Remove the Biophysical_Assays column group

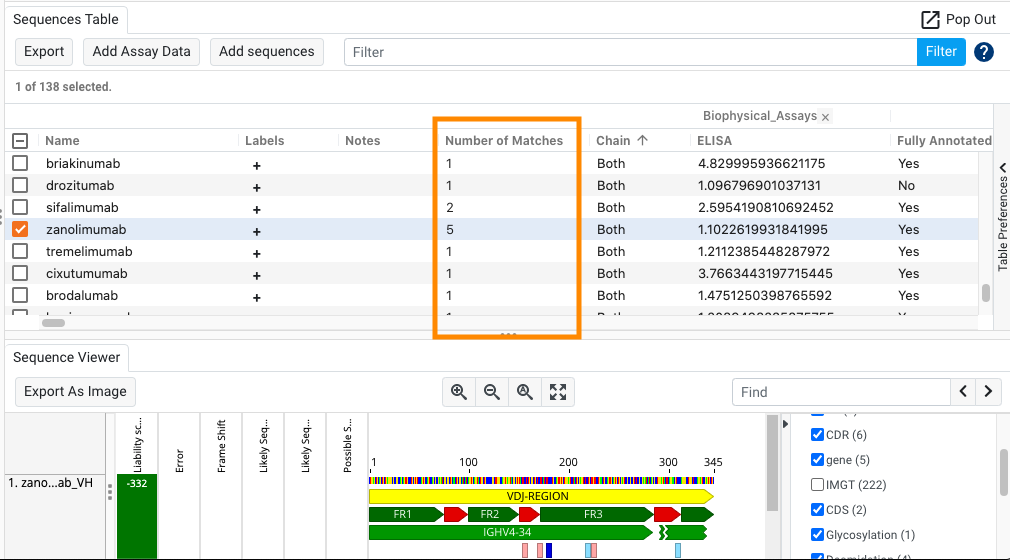pos(826,117)
